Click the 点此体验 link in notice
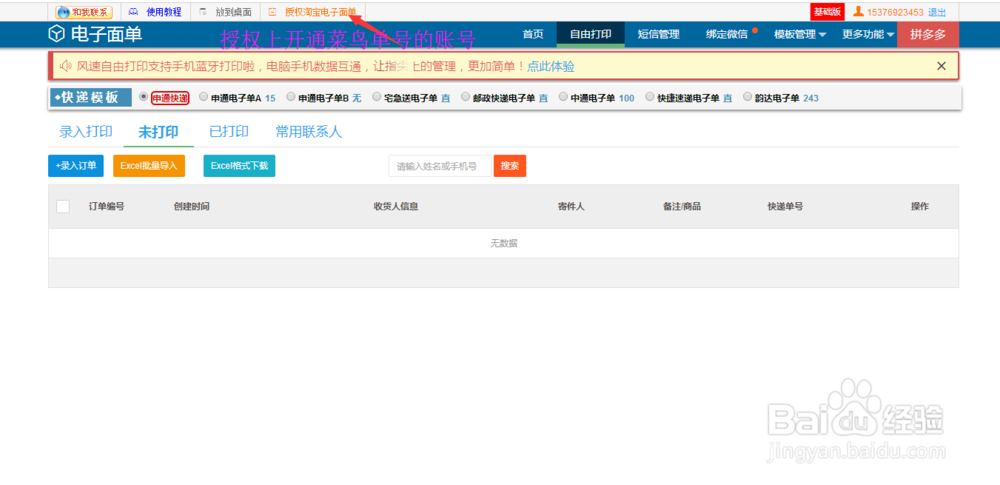This screenshot has width=1000, height=485. click(550, 66)
